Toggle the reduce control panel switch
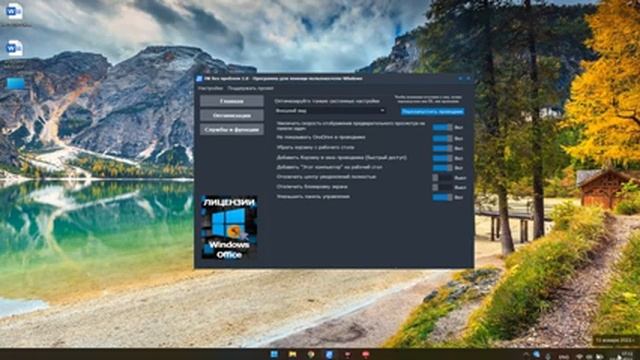 (442, 197)
